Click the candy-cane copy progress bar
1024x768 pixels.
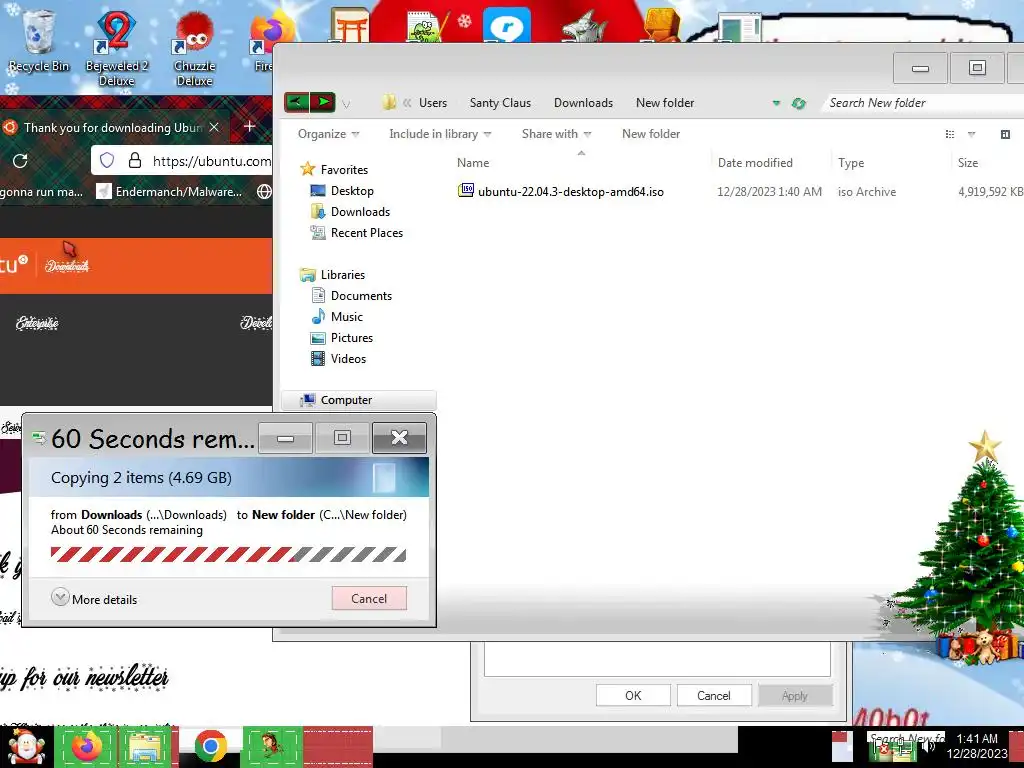(x=229, y=554)
